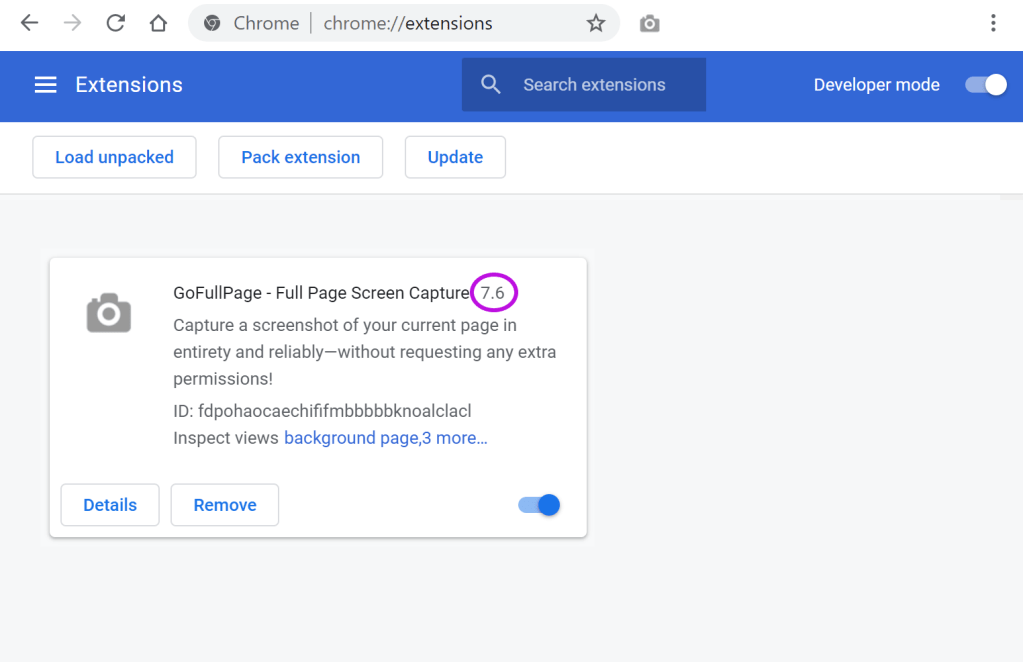Reload the current page

coord(116,23)
